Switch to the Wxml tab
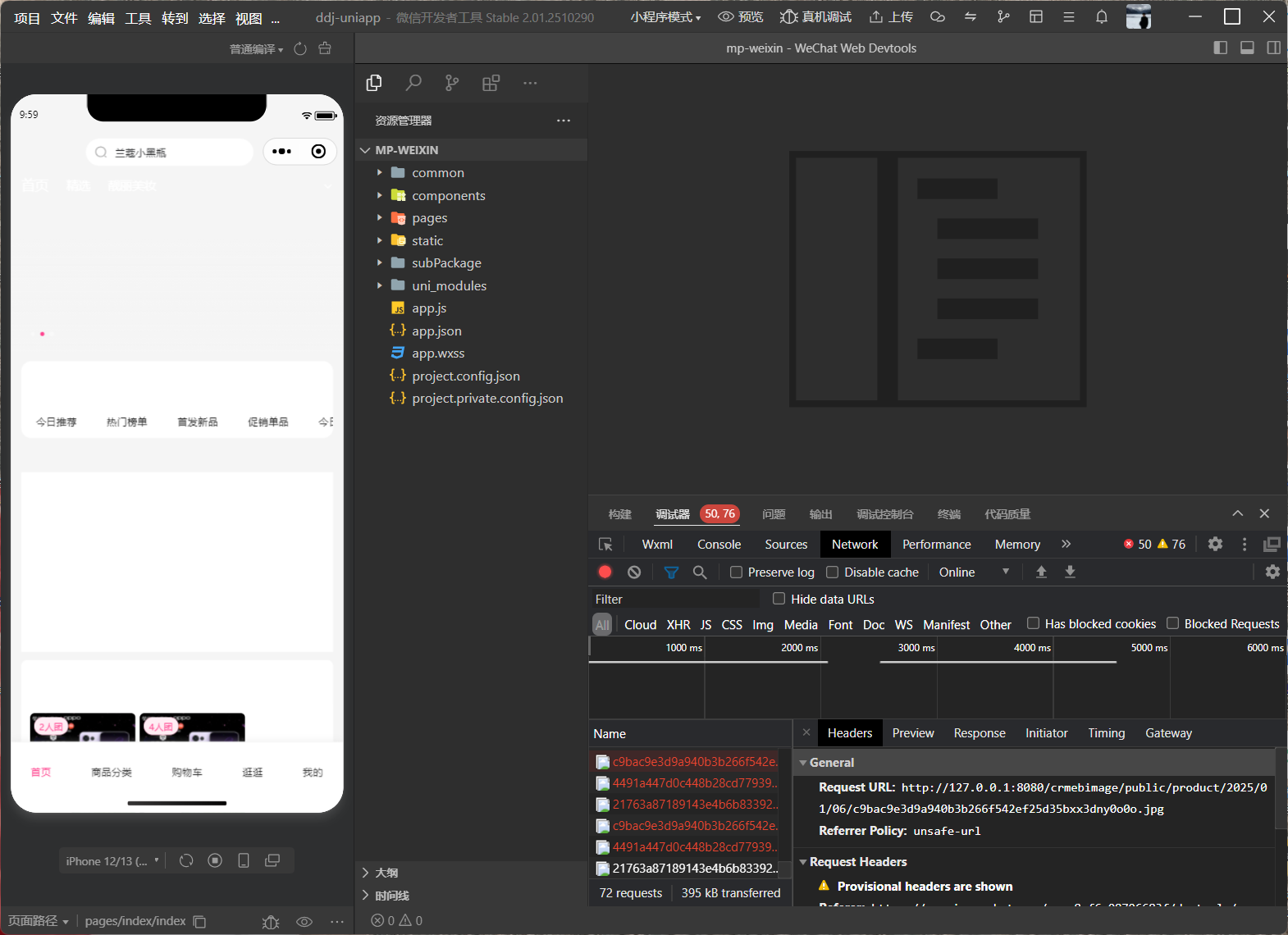This screenshot has height=935, width=1288. click(x=657, y=544)
